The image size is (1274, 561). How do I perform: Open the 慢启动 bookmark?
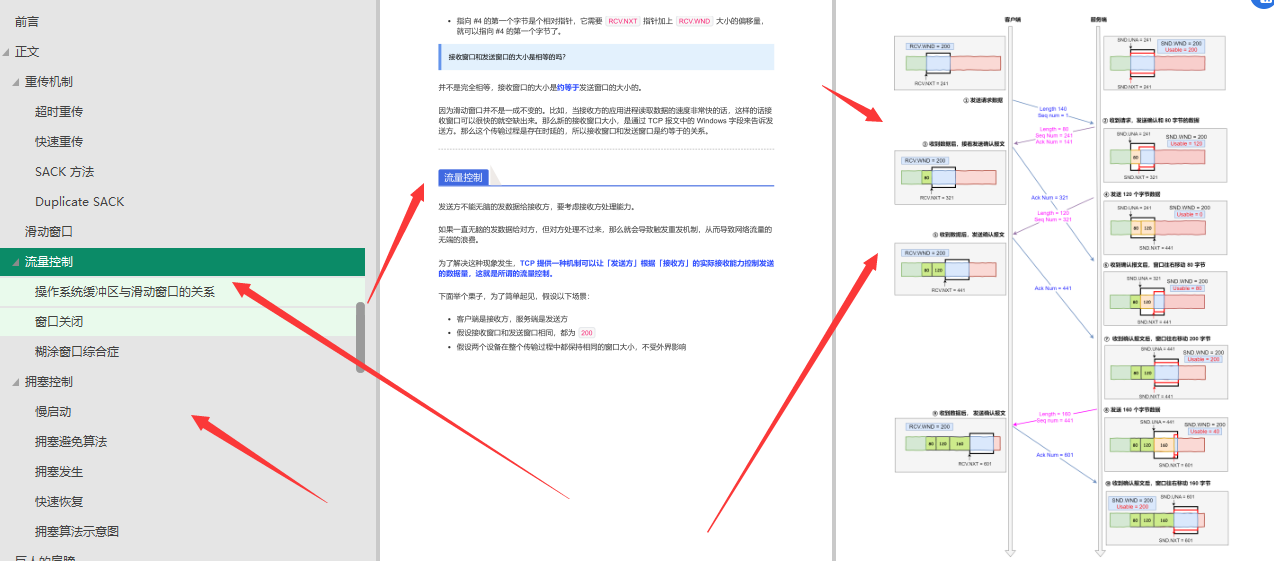click(x=53, y=411)
